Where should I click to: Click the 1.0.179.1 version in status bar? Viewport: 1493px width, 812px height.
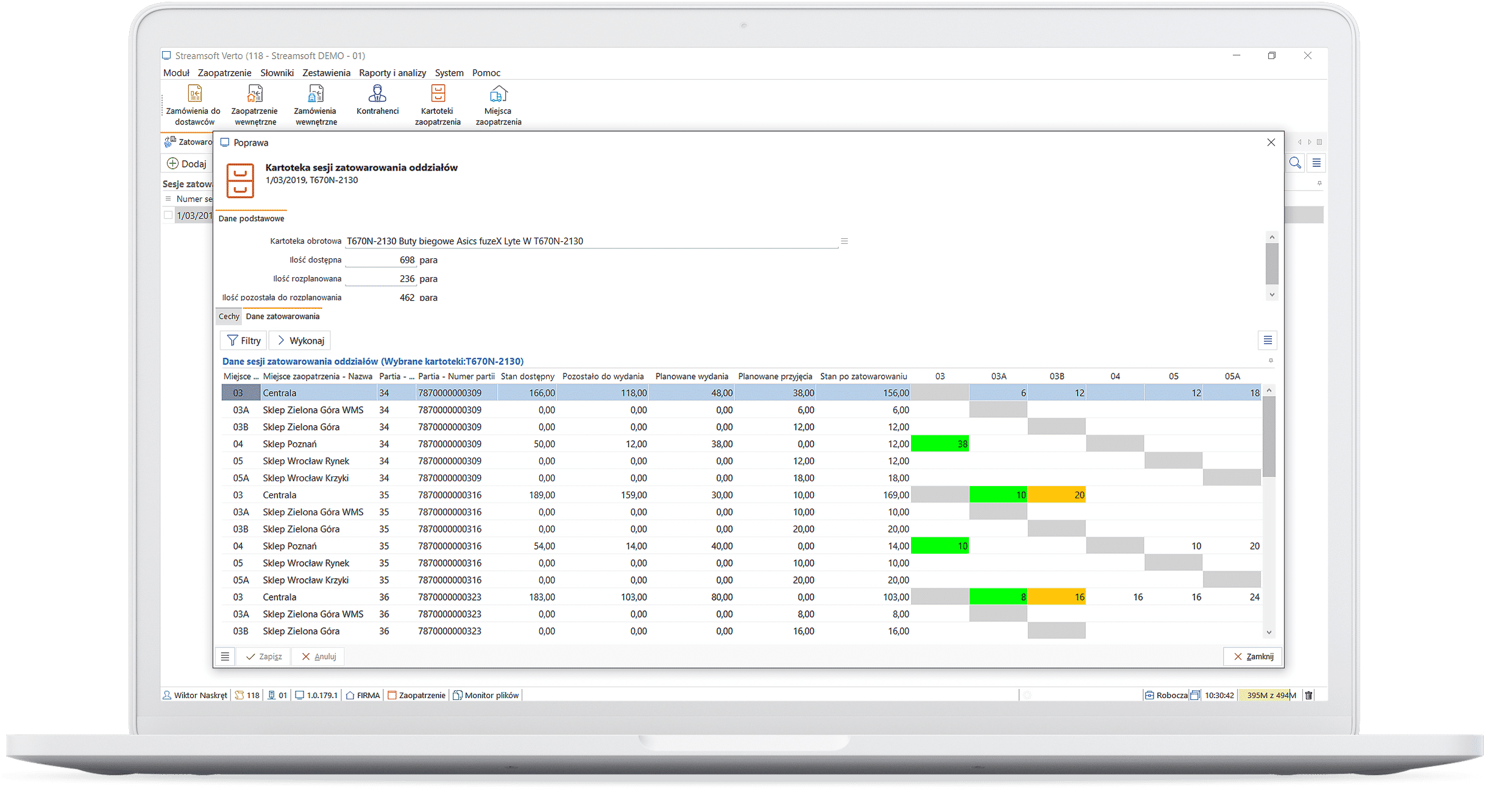(x=316, y=695)
